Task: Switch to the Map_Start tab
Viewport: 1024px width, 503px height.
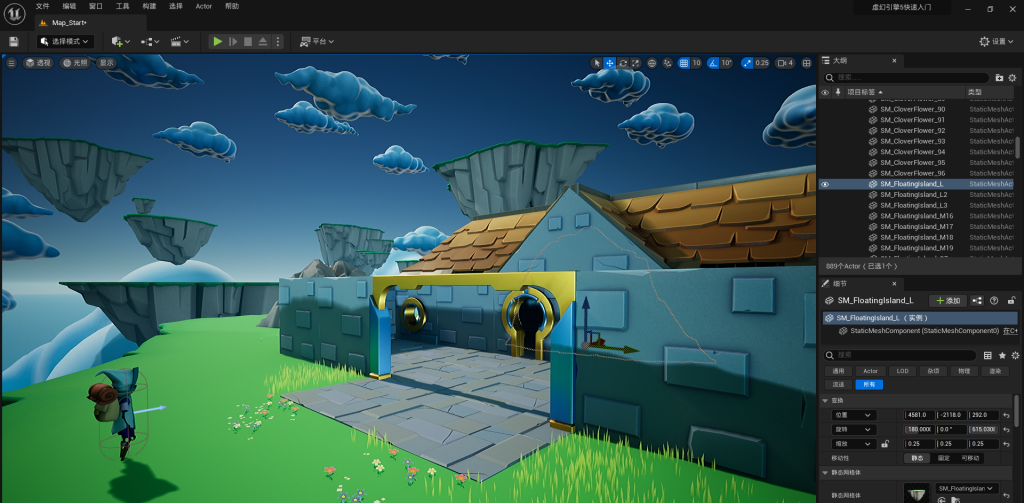Action: [69, 22]
